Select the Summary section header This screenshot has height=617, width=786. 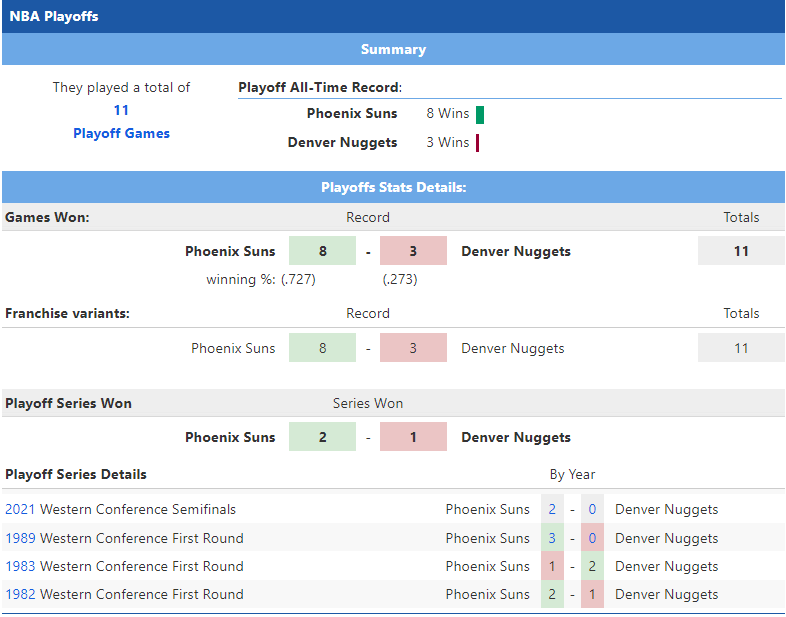[x=393, y=49]
